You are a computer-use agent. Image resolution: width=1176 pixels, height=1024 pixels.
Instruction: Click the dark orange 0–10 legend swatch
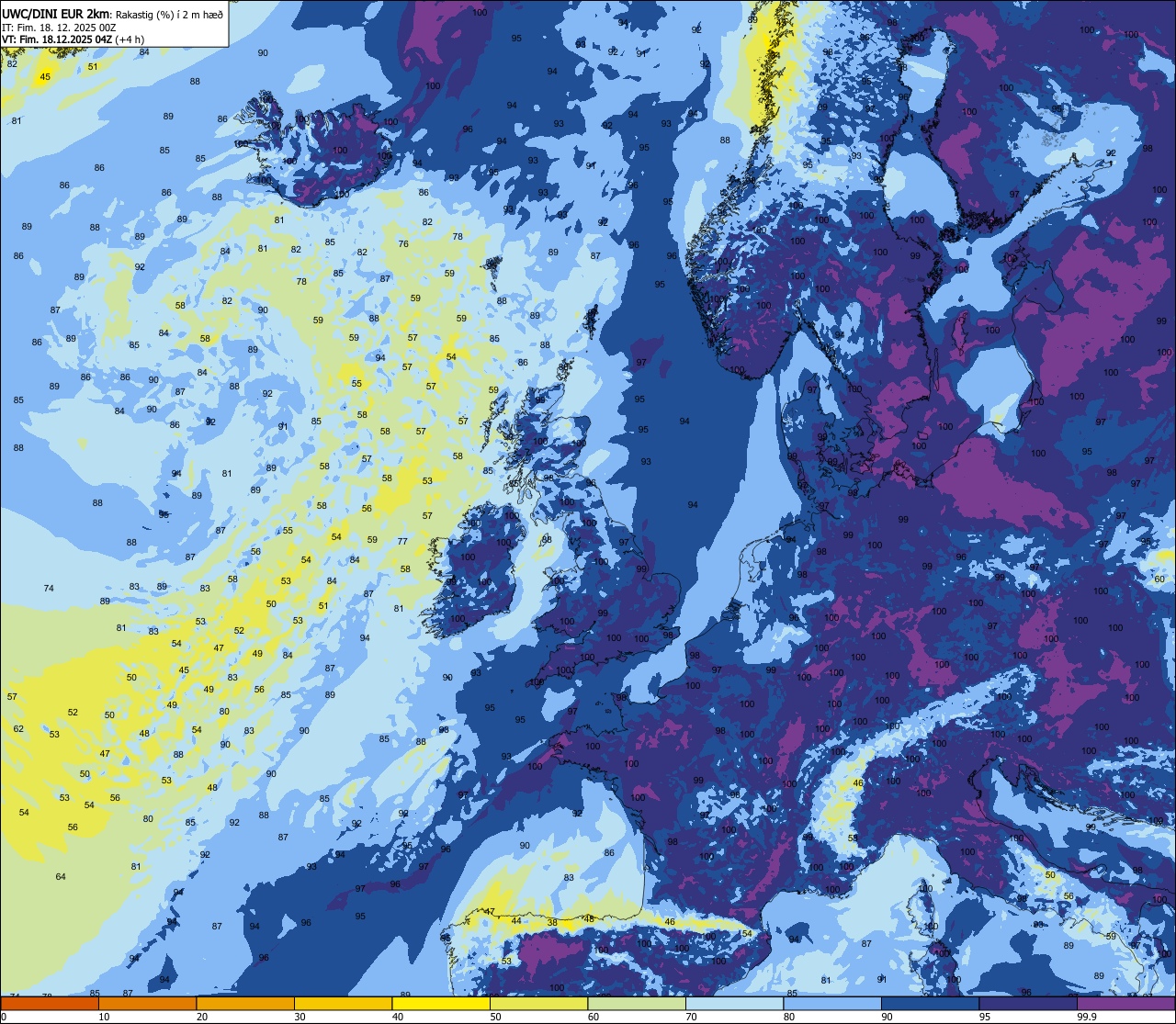49,1003
